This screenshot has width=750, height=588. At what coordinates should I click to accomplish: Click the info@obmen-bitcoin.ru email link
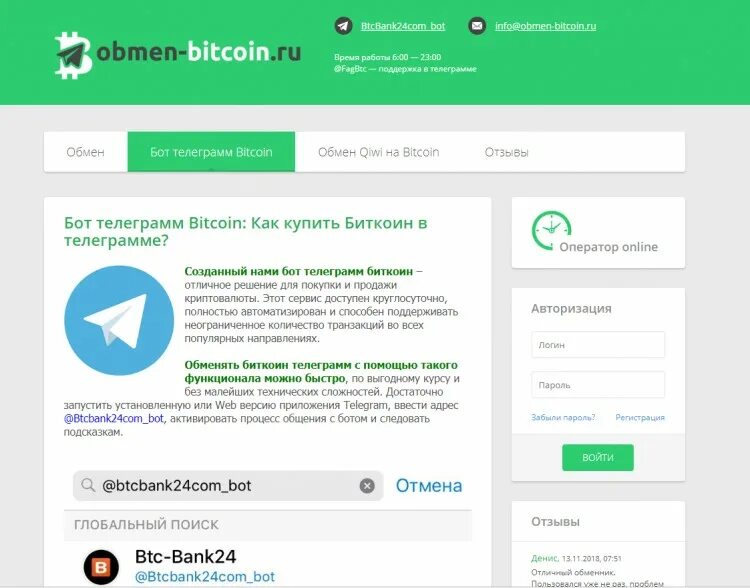point(546,26)
